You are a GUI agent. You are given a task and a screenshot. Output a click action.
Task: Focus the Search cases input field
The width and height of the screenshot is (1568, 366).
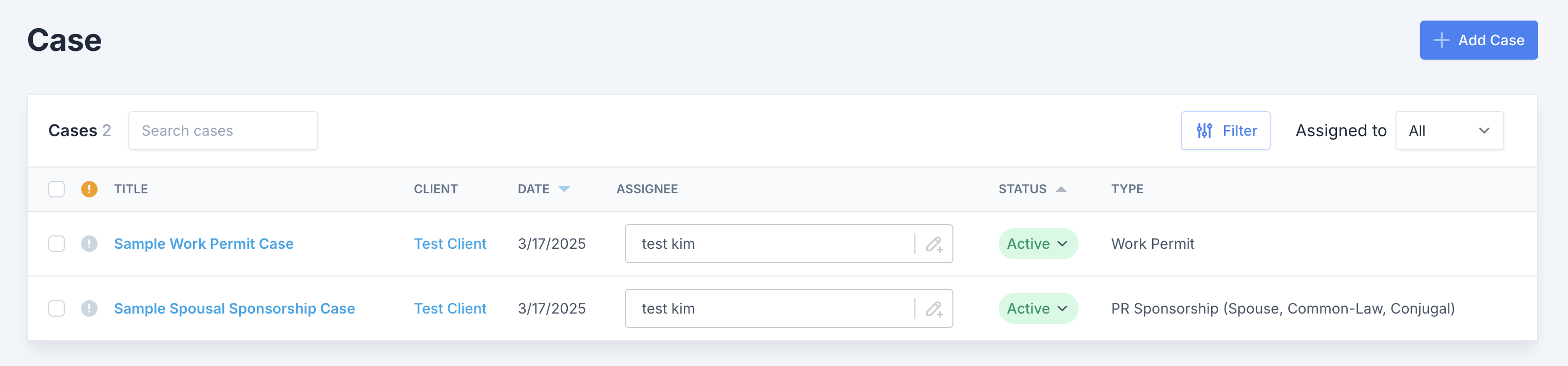click(x=223, y=131)
